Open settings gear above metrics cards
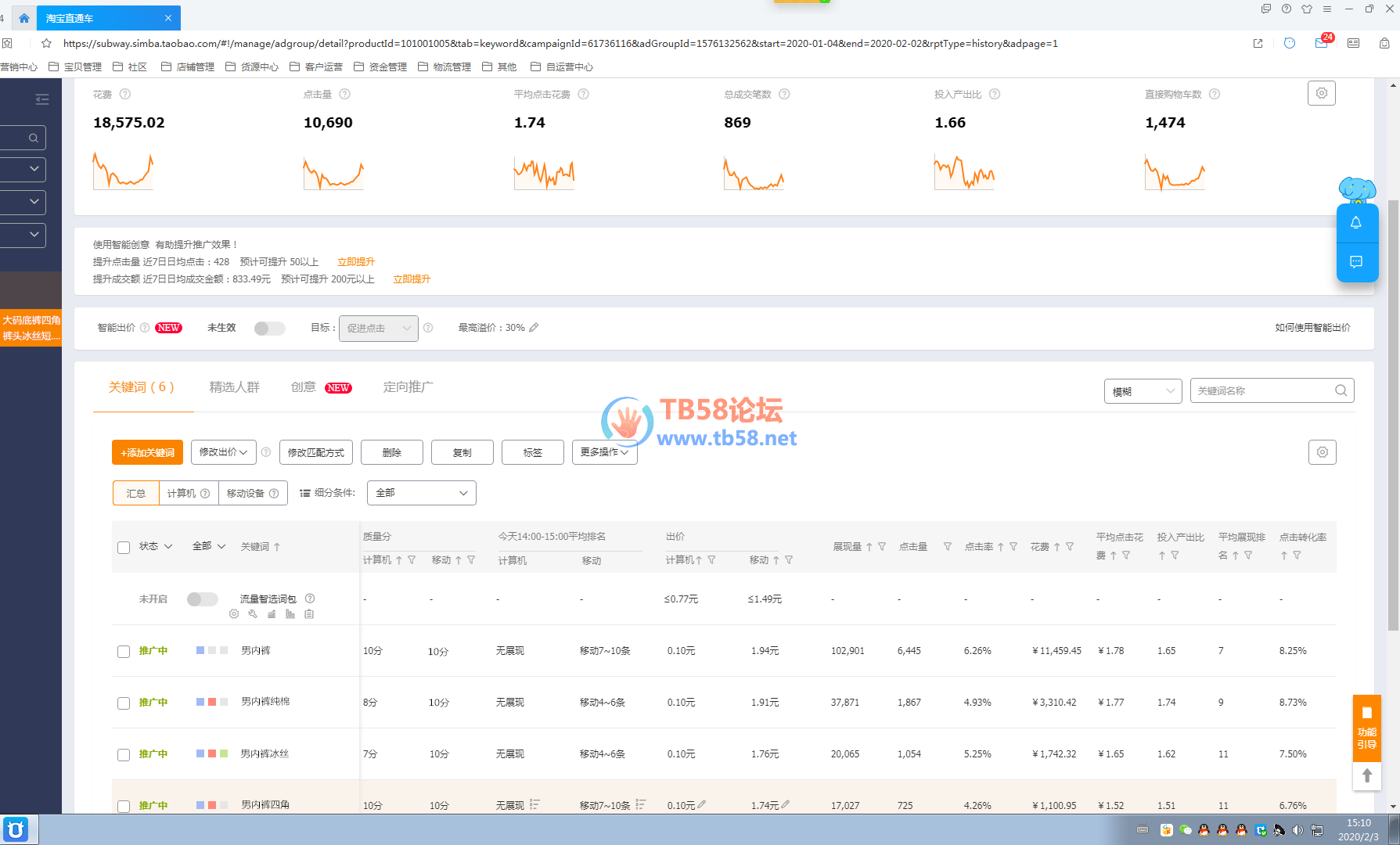 1321,93
